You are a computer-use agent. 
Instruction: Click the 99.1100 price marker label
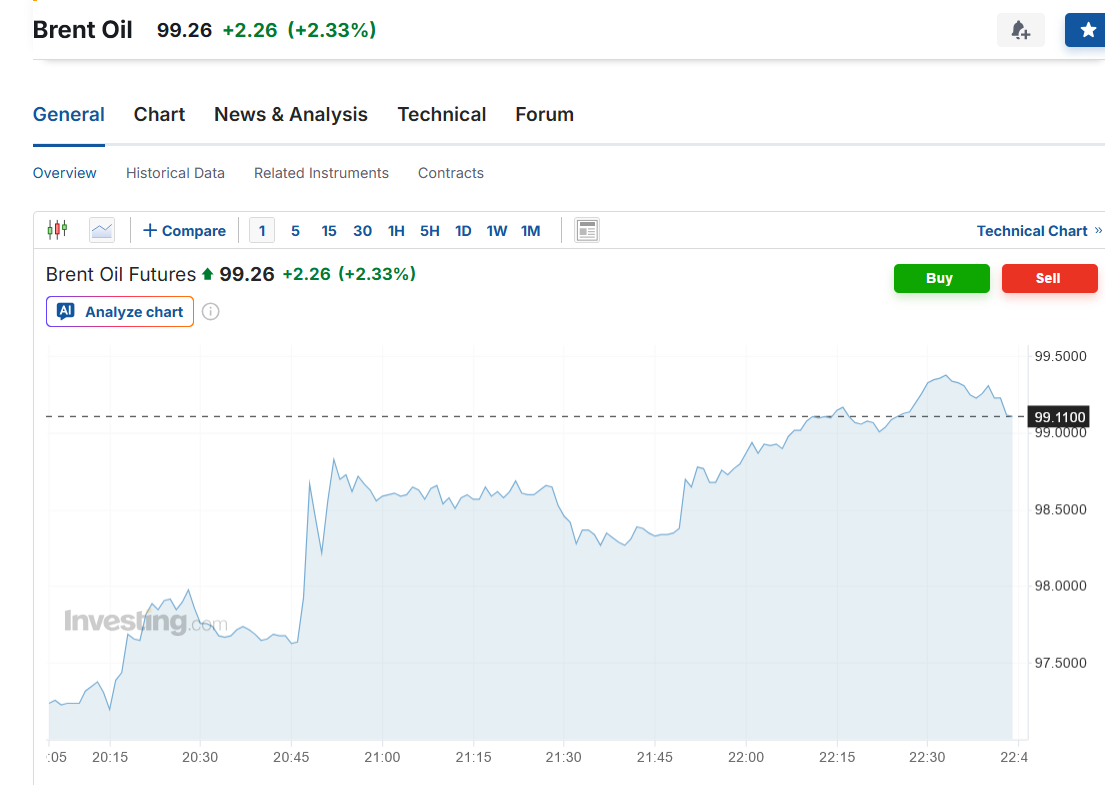click(1058, 416)
